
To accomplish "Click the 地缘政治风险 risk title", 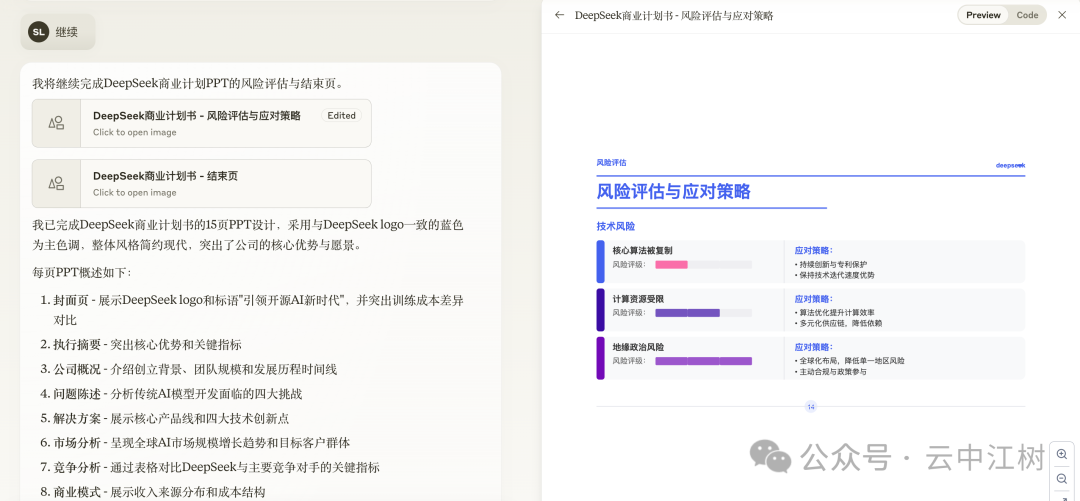I will click(x=638, y=347).
